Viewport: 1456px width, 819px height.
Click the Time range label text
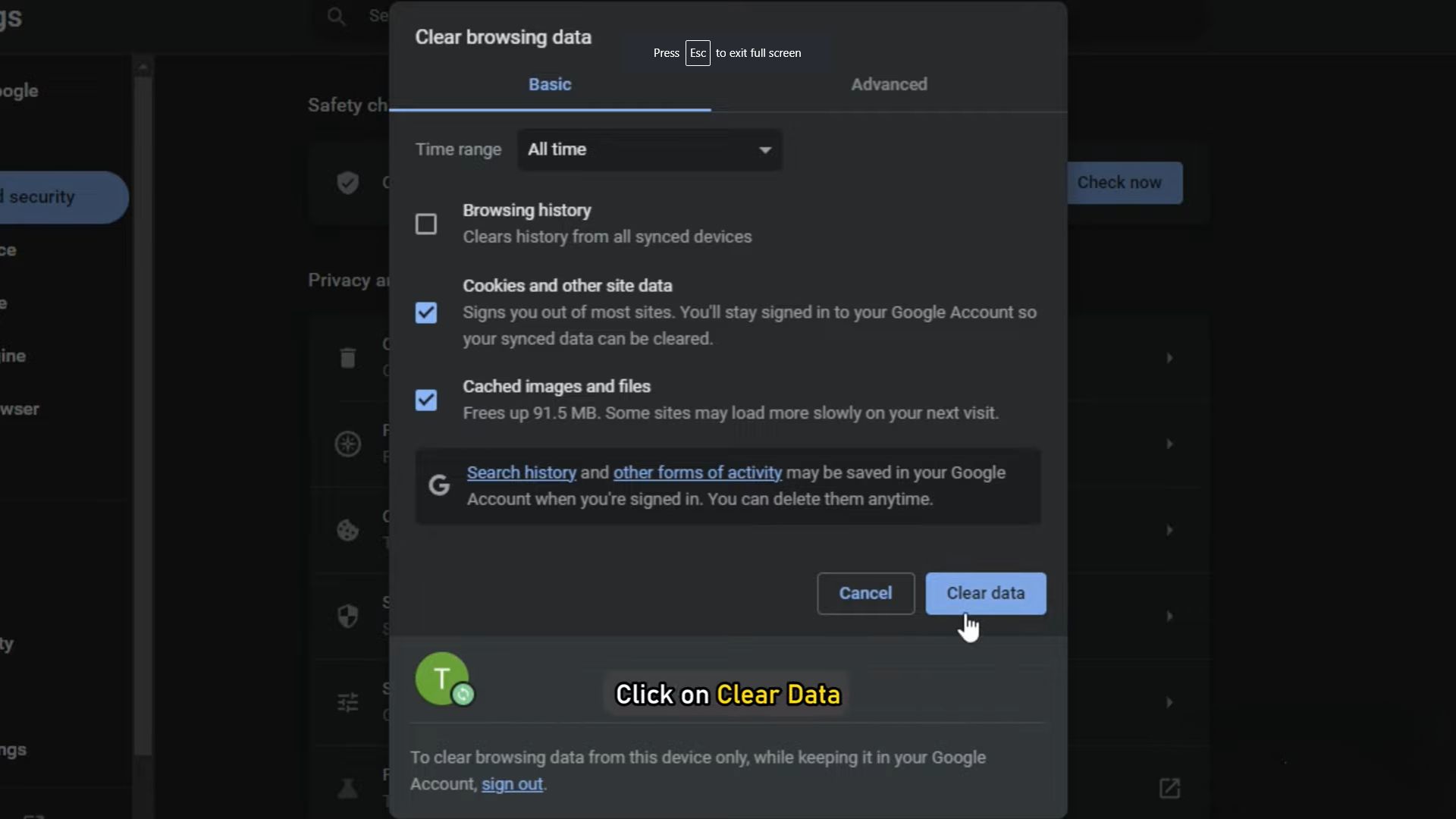click(x=458, y=149)
